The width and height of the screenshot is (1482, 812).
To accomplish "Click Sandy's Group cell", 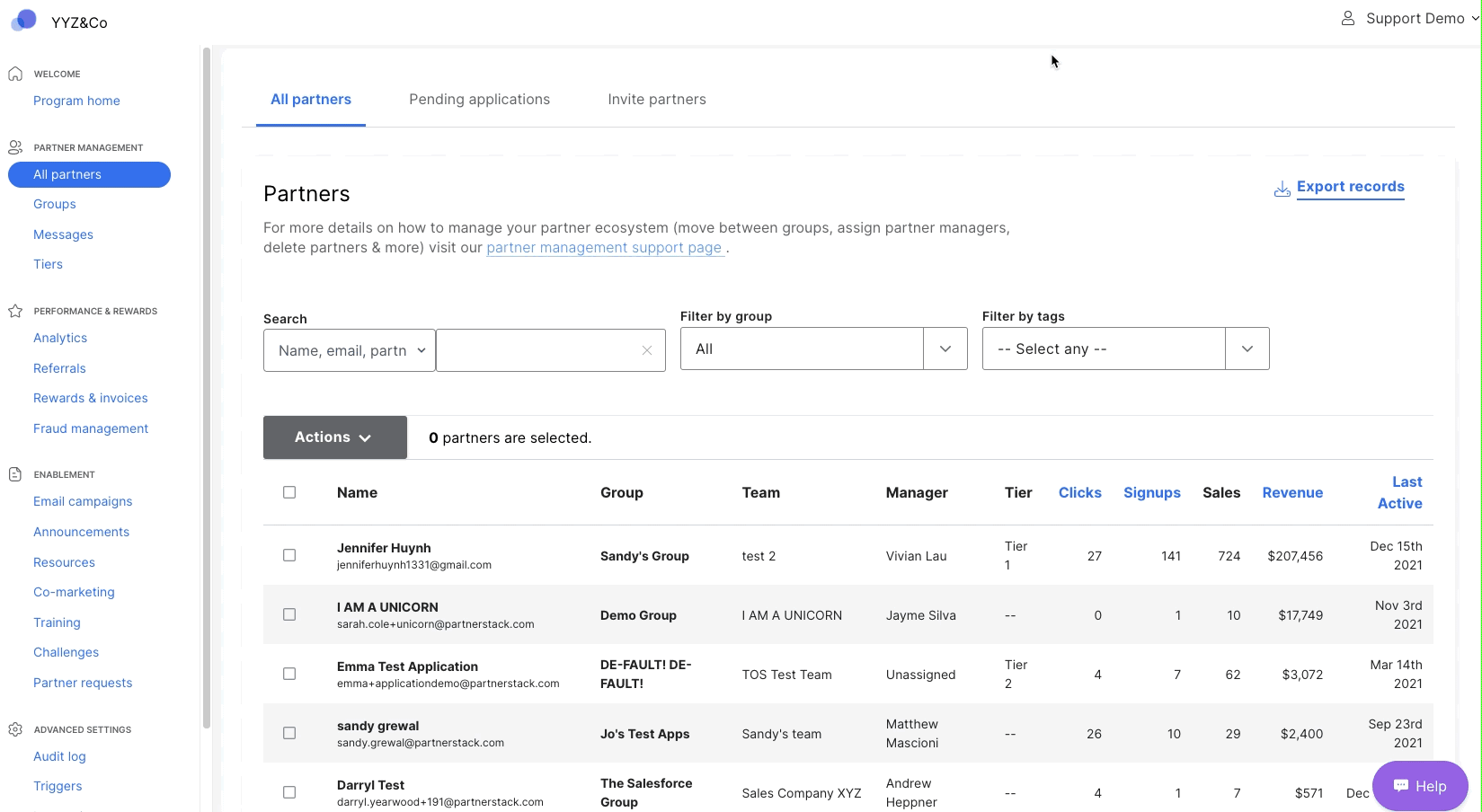I will coord(644,556).
